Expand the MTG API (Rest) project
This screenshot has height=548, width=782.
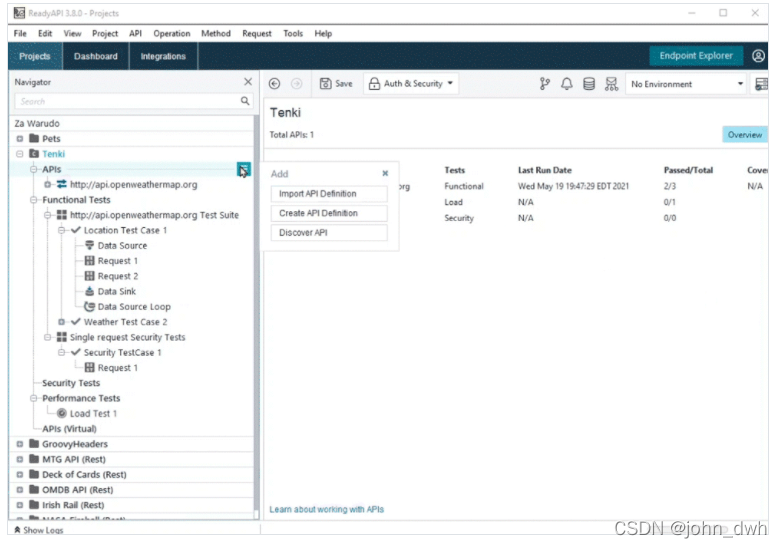pyautogui.click(x=19, y=459)
